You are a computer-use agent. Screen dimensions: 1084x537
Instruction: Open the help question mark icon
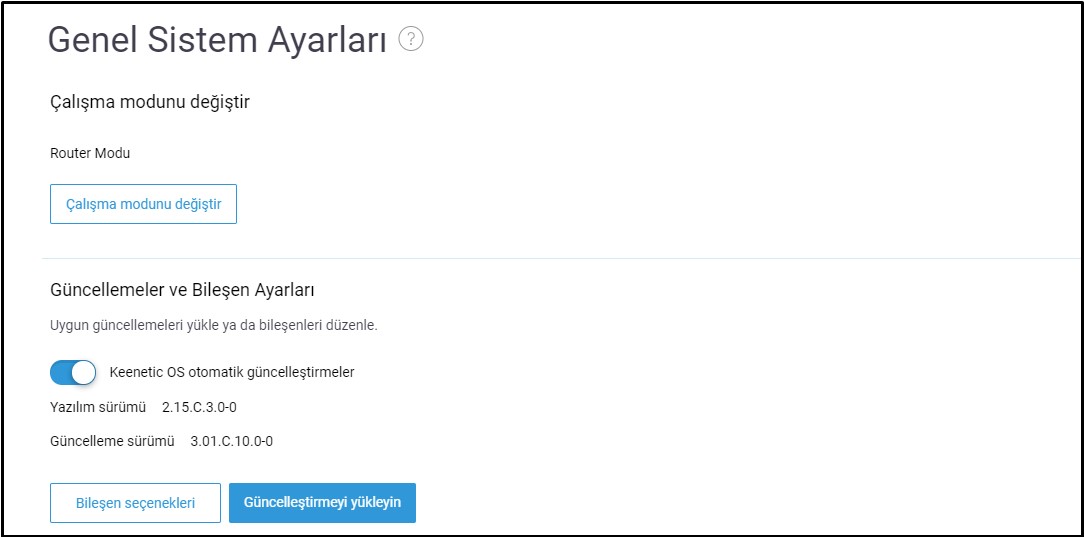coord(411,39)
